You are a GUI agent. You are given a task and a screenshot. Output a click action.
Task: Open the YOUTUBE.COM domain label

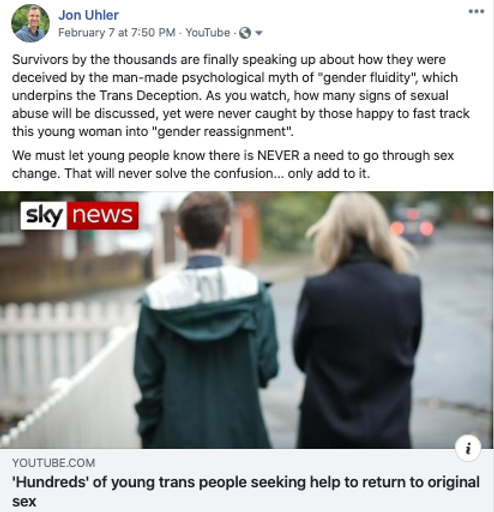pos(53,463)
